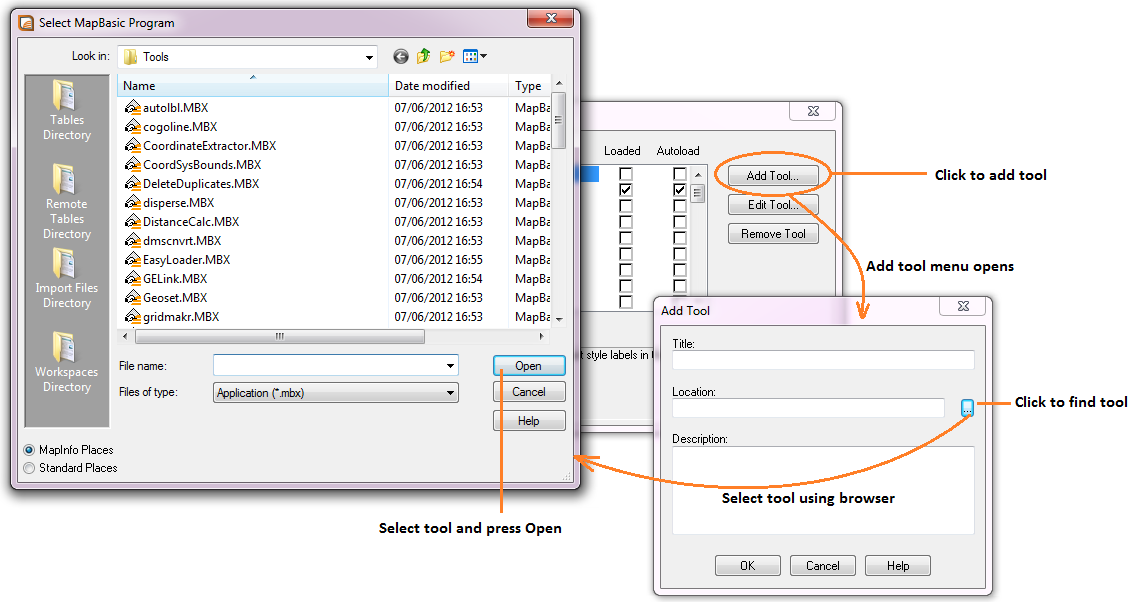
Task: Select the gridmakr.MBX file icon
Action: click(x=132, y=316)
